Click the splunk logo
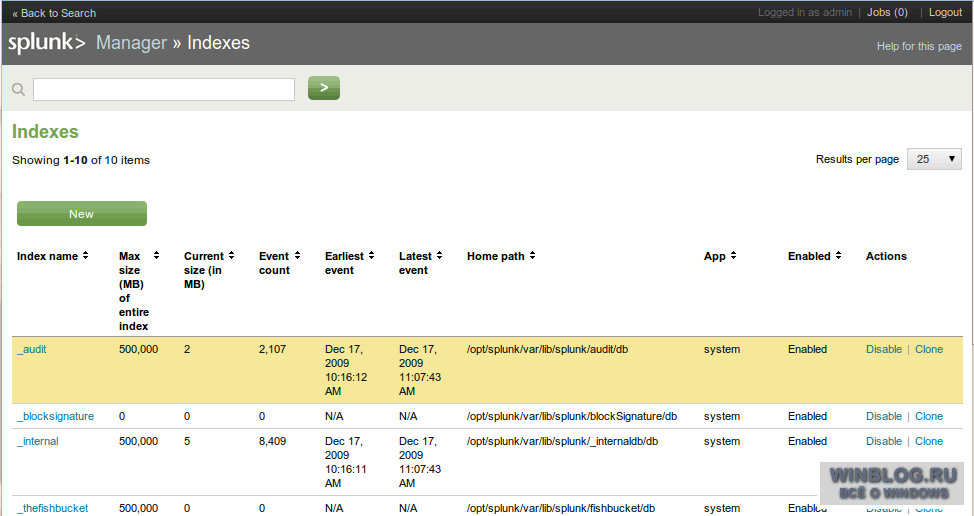 [x=47, y=43]
